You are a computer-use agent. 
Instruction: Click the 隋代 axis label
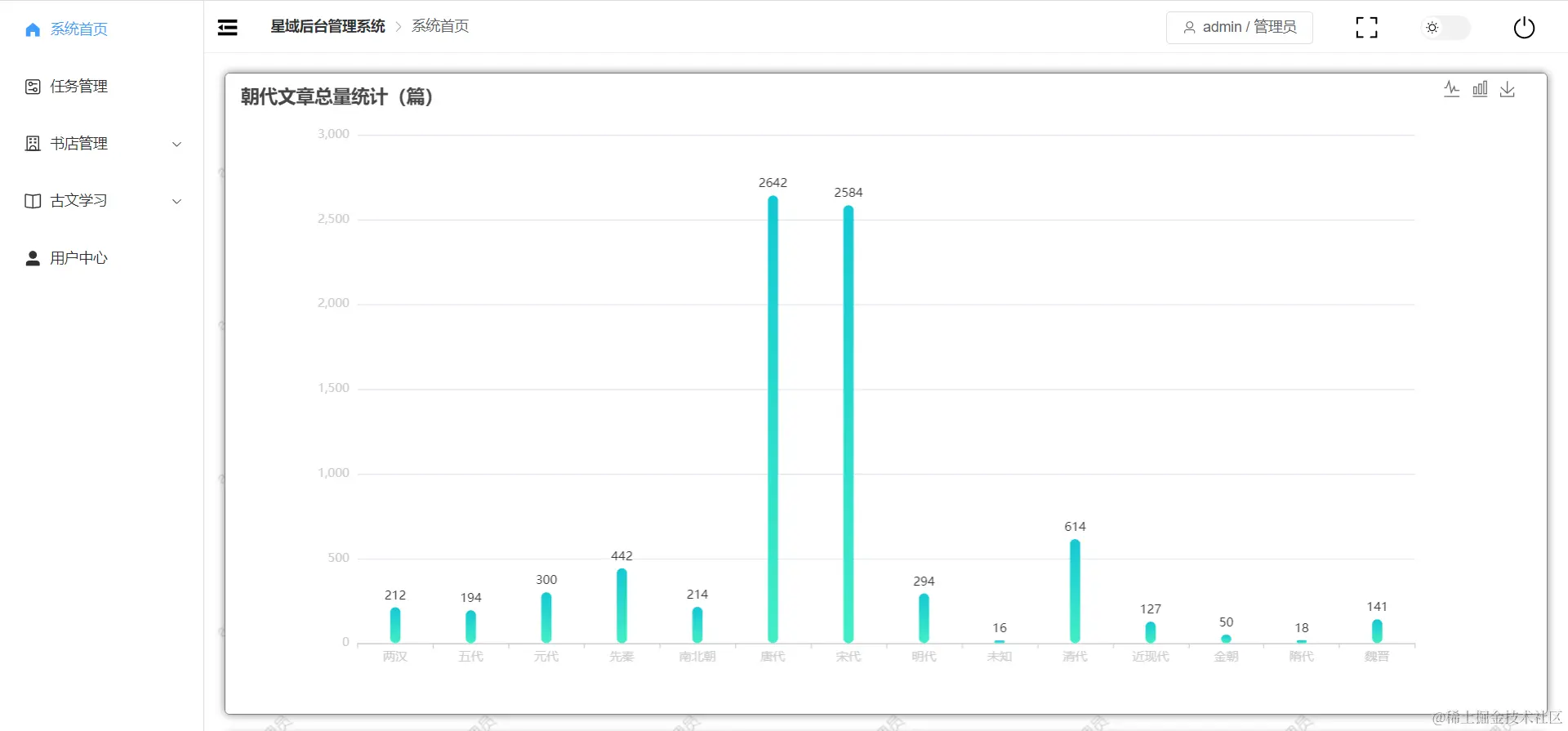(x=1302, y=657)
